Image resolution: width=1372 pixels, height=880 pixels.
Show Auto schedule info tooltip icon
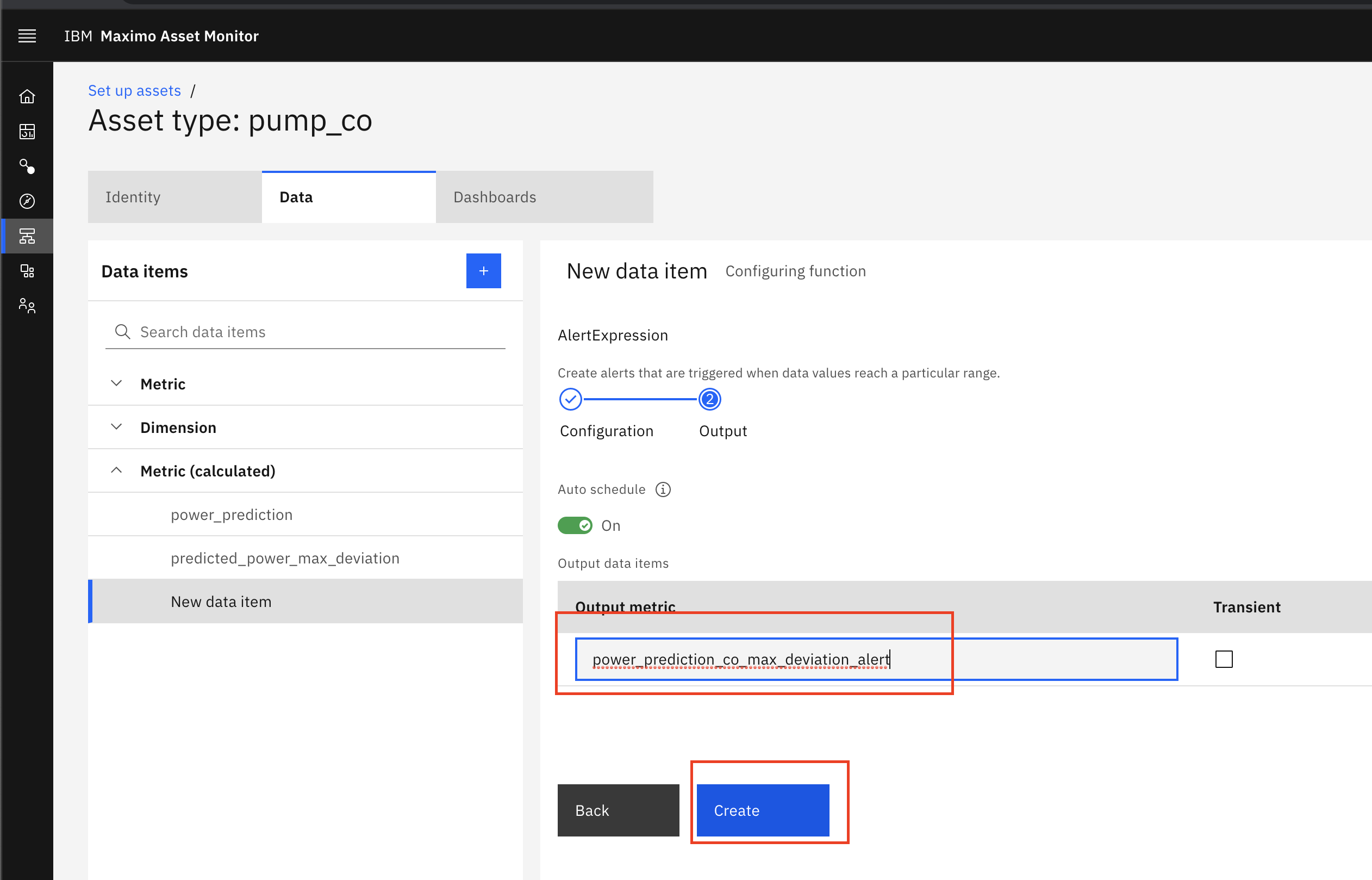click(663, 489)
